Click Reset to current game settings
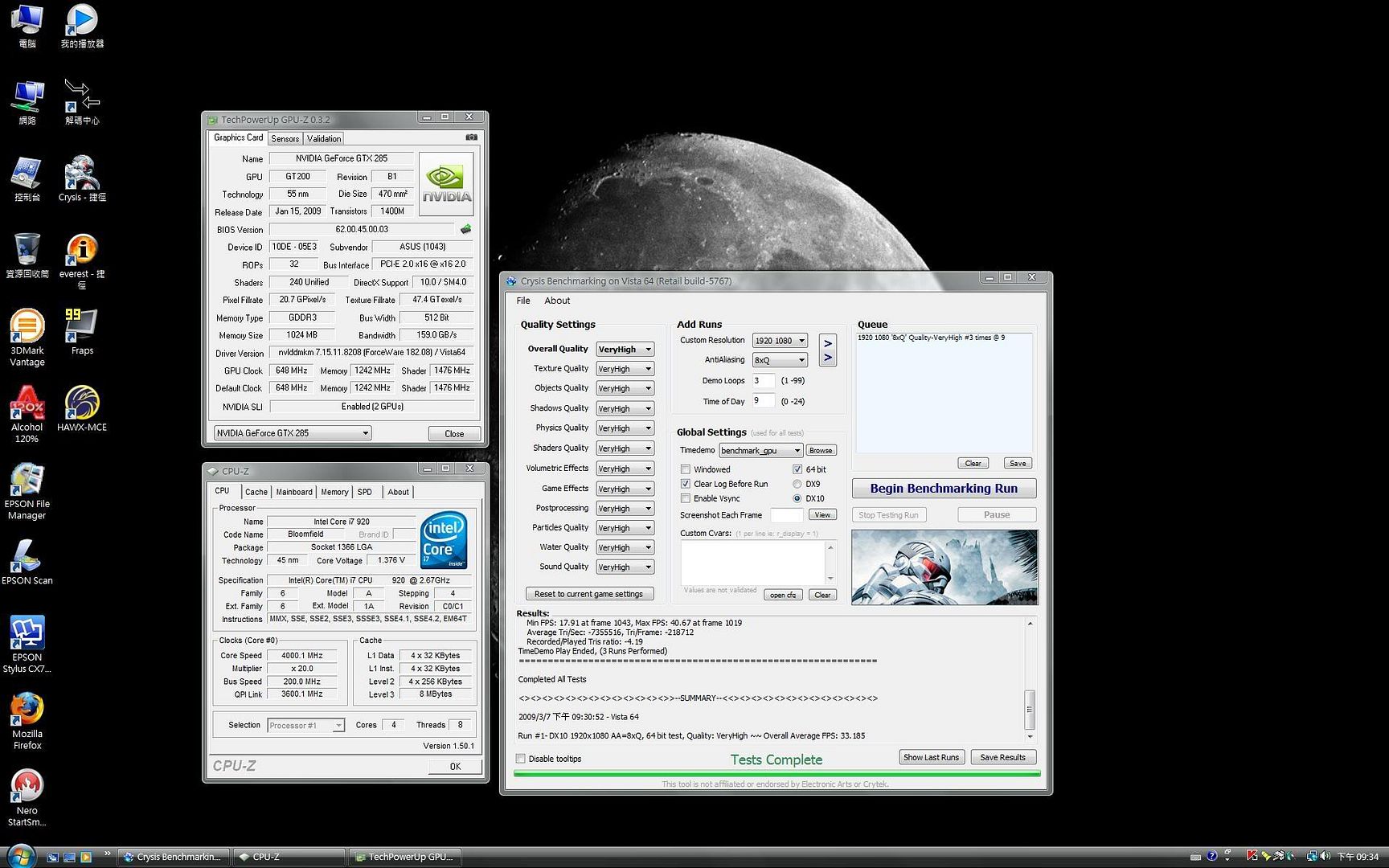 point(588,594)
